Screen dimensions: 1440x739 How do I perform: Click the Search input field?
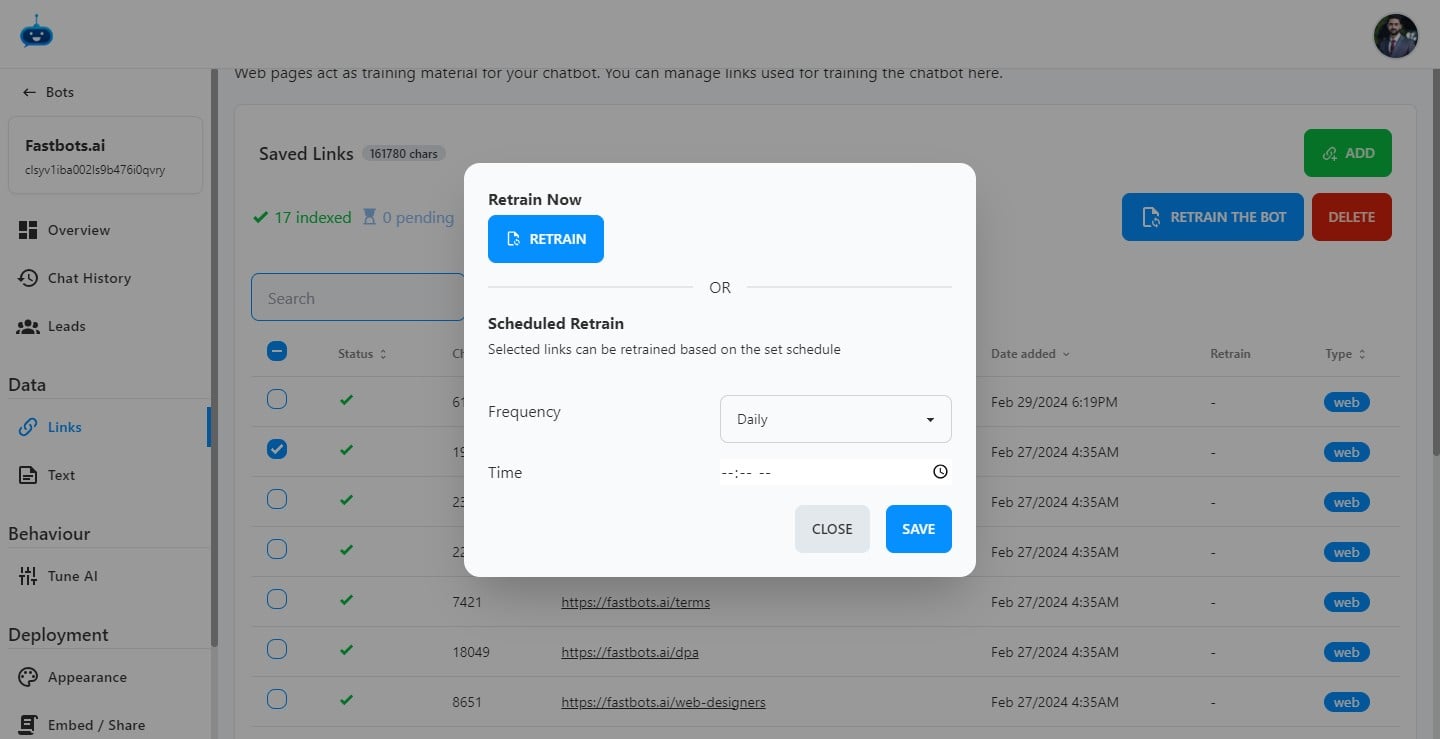(360, 297)
